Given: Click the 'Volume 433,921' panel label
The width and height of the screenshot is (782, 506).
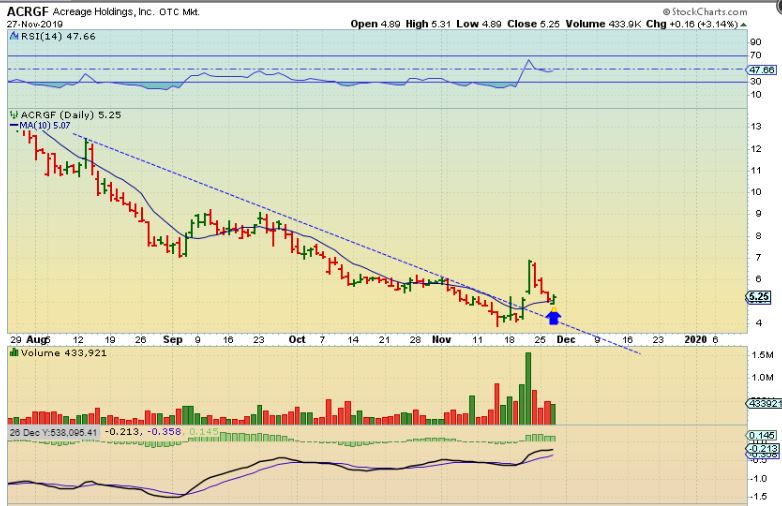Looking at the screenshot, I should (64, 353).
